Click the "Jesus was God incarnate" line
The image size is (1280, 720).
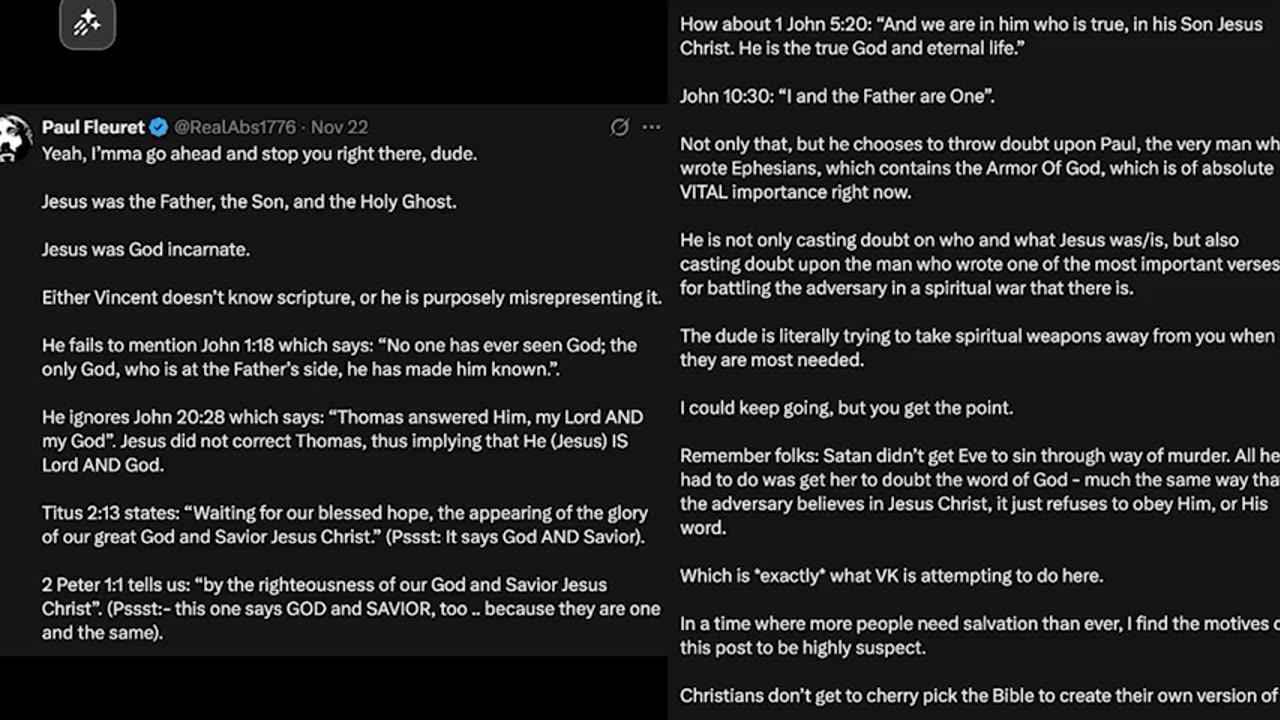(146, 249)
